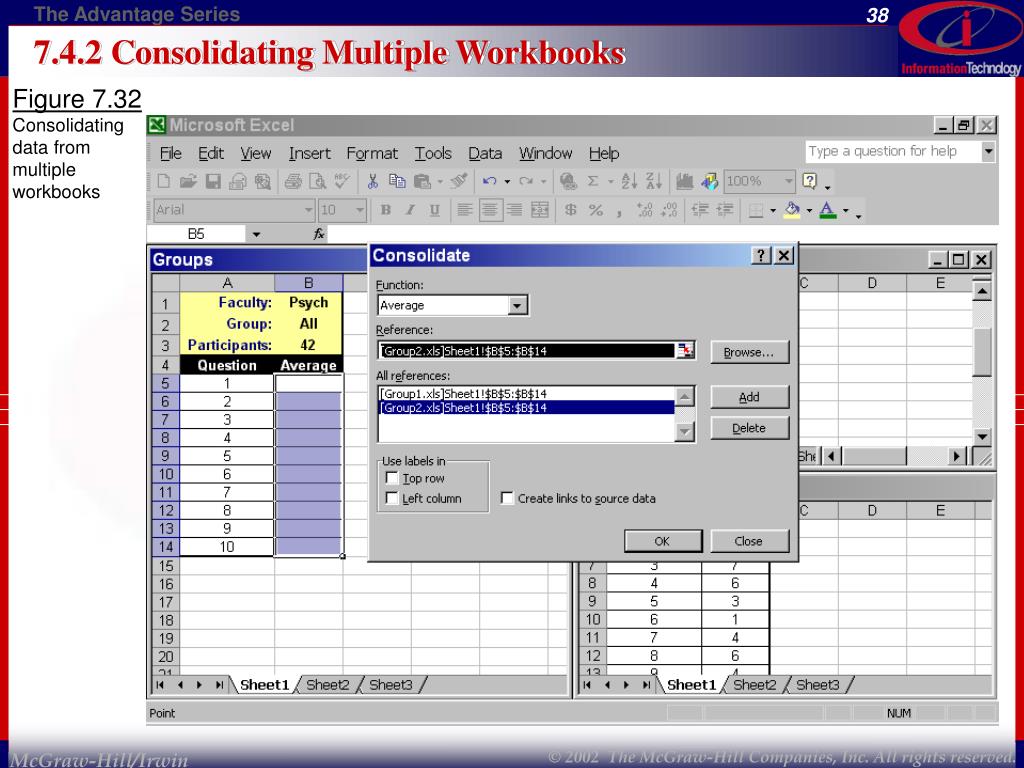
Task: Click the Increase Decimal icon
Action: 645,210
